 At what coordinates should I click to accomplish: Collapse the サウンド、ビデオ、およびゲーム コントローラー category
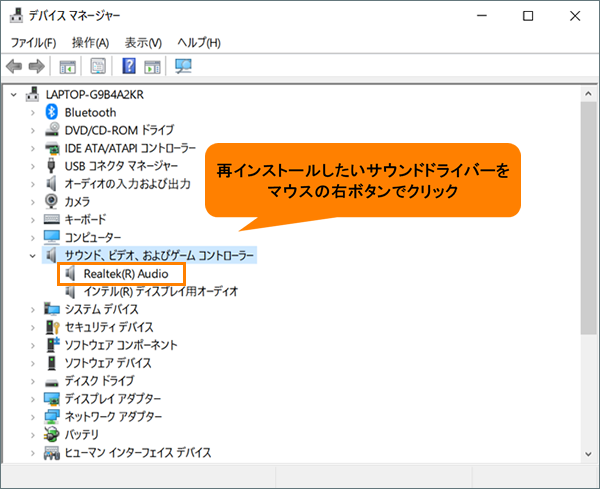33,256
